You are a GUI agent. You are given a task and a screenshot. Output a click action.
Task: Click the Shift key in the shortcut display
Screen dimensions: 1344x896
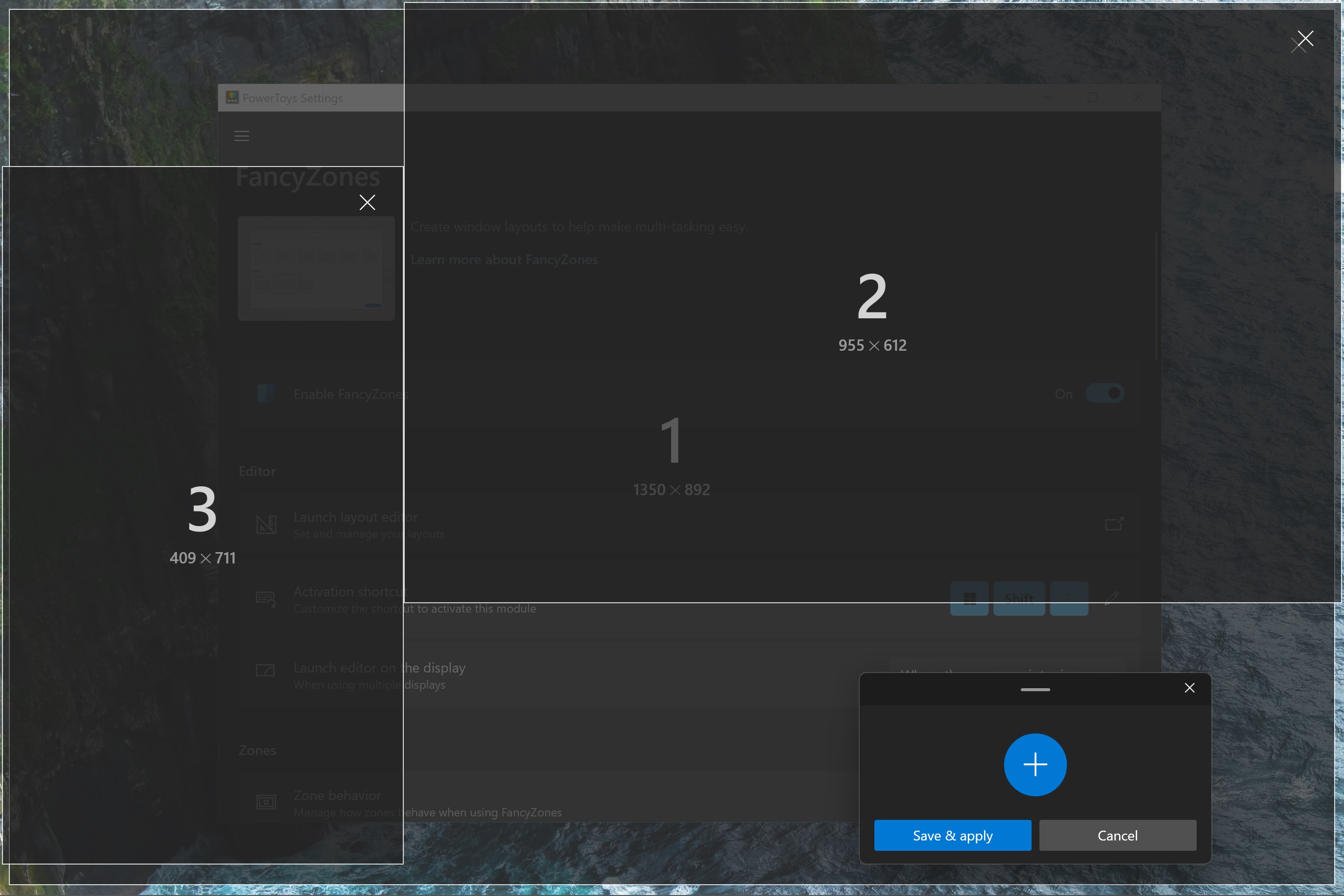coord(1019,598)
